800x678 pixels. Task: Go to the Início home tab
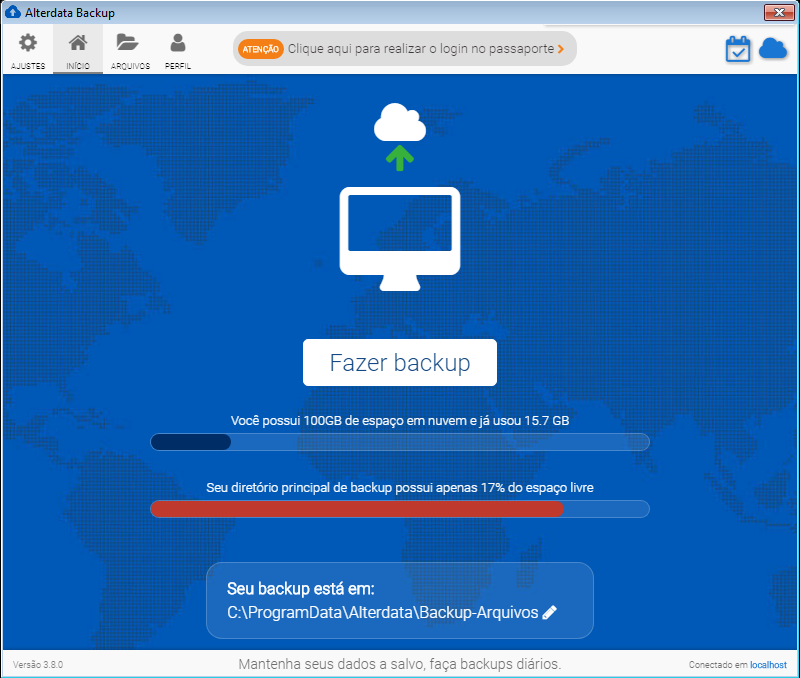[x=78, y=50]
